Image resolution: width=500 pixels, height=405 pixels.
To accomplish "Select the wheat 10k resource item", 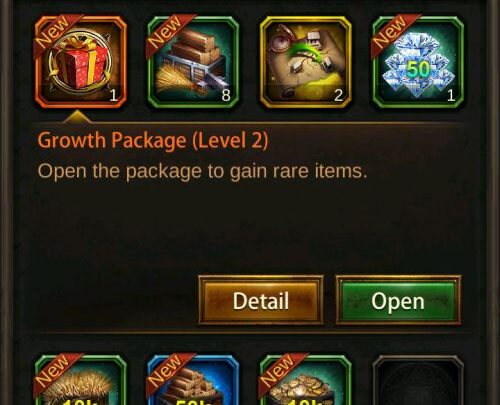I will pyautogui.click(x=81, y=379).
